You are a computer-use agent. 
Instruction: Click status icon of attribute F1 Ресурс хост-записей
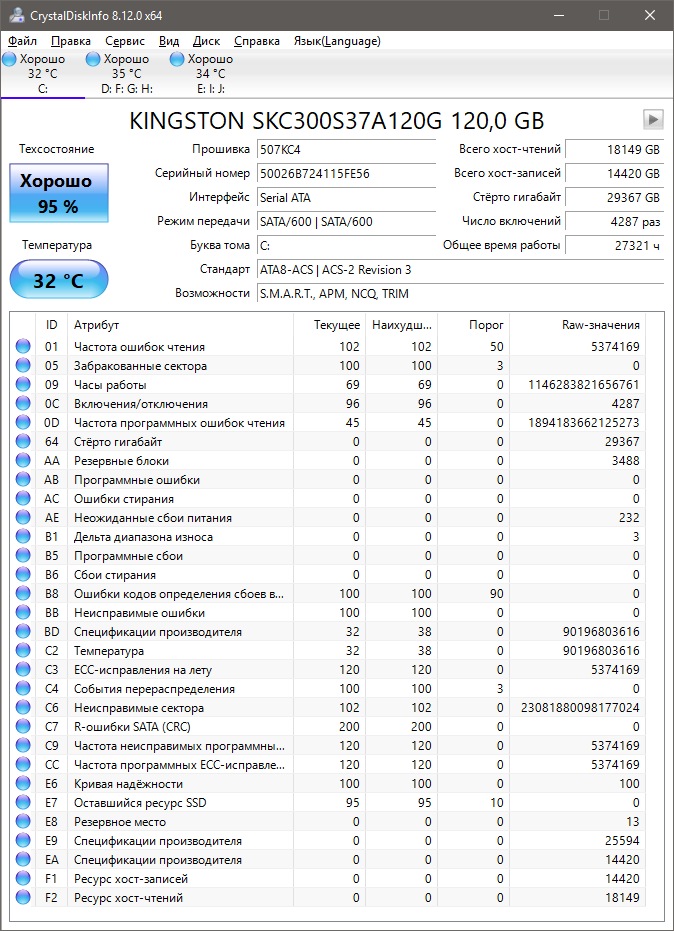(x=23, y=879)
